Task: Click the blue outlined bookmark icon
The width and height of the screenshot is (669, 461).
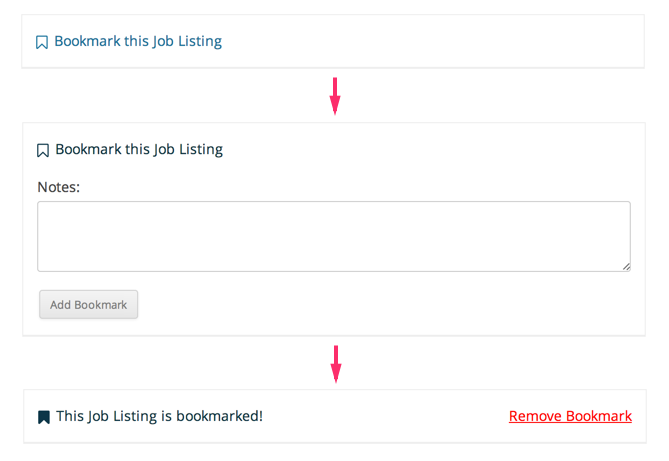Action: pos(42,42)
